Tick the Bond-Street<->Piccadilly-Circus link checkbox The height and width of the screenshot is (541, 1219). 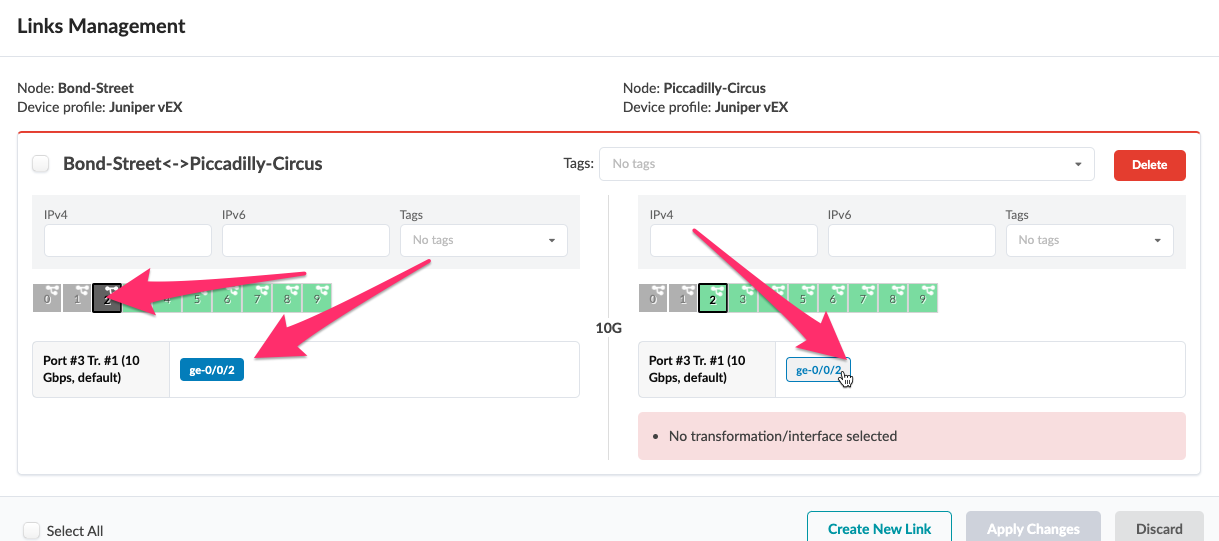(x=41, y=164)
